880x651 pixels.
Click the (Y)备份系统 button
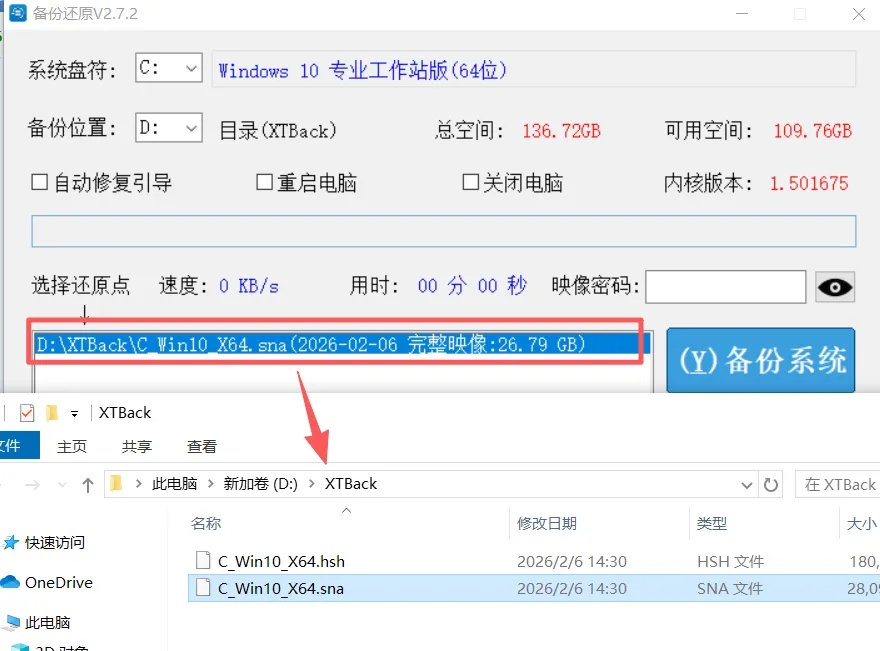pyautogui.click(x=760, y=358)
